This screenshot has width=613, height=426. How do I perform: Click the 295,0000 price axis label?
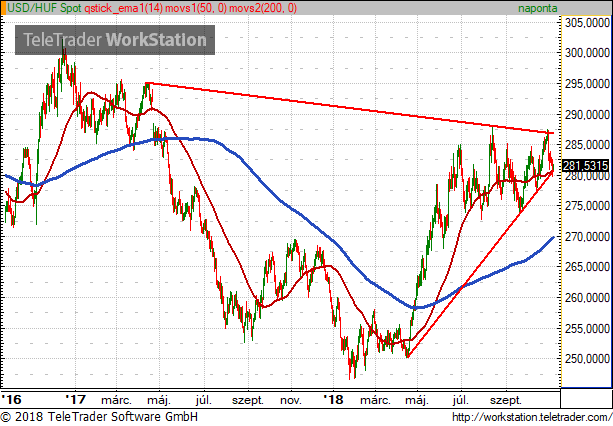click(x=587, y=84)
